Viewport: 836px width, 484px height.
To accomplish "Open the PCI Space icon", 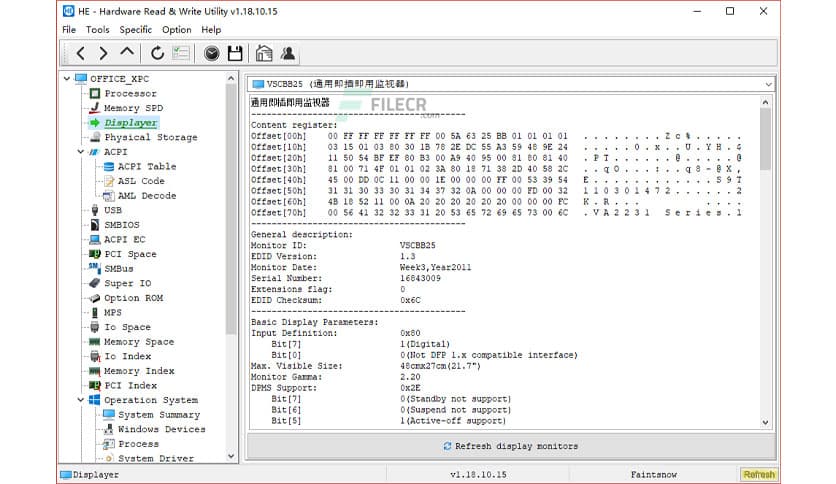I will [95, 254].
